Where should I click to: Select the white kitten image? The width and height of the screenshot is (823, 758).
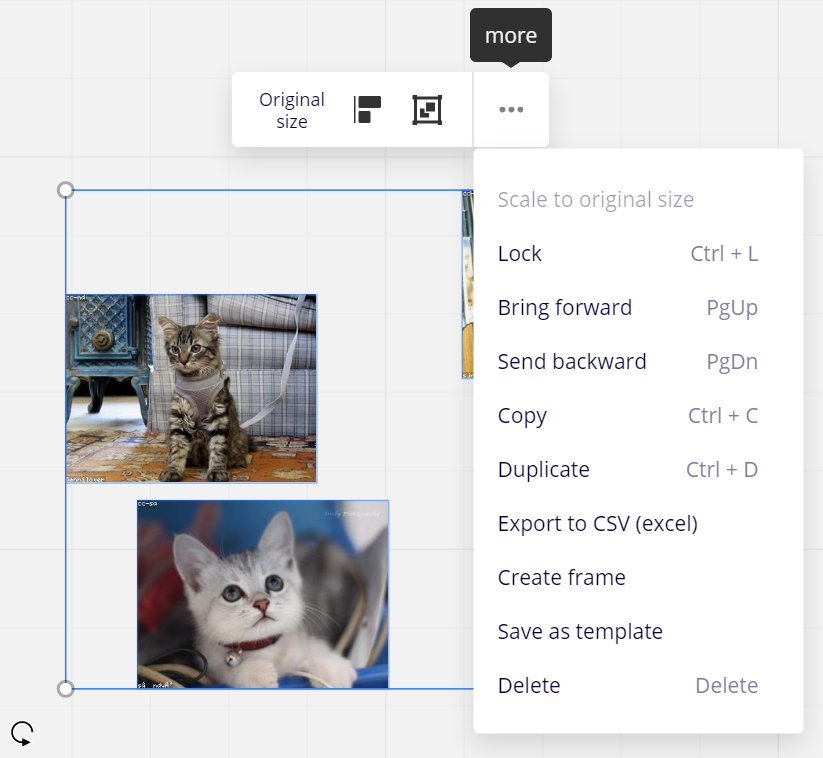(x=262, y=594)
